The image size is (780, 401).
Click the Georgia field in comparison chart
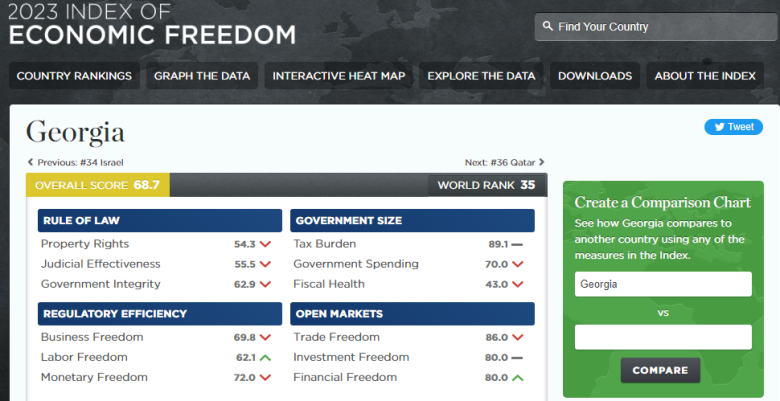click(663, 284)
